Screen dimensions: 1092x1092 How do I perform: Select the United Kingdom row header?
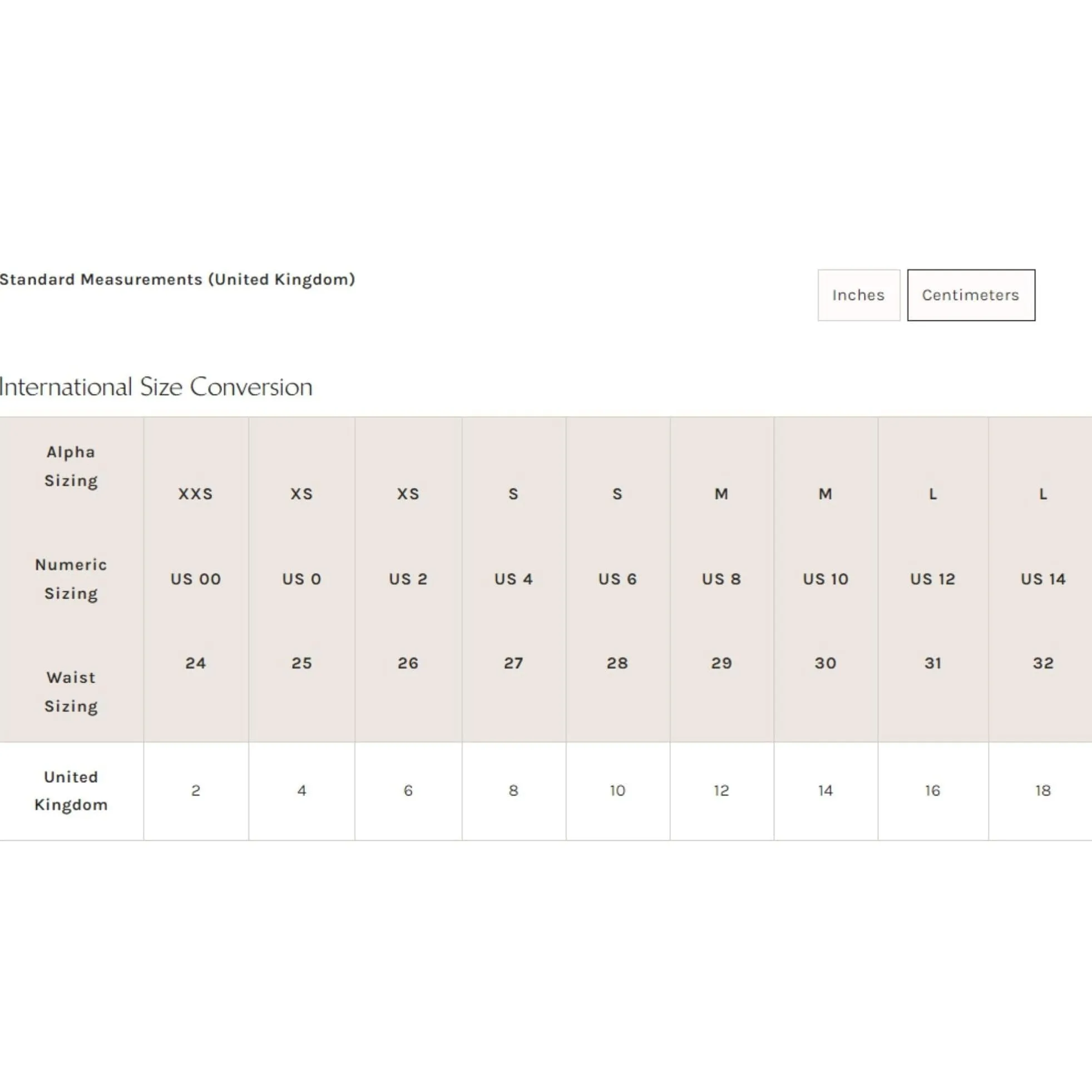pyautogui.click(x=71, y=790)
